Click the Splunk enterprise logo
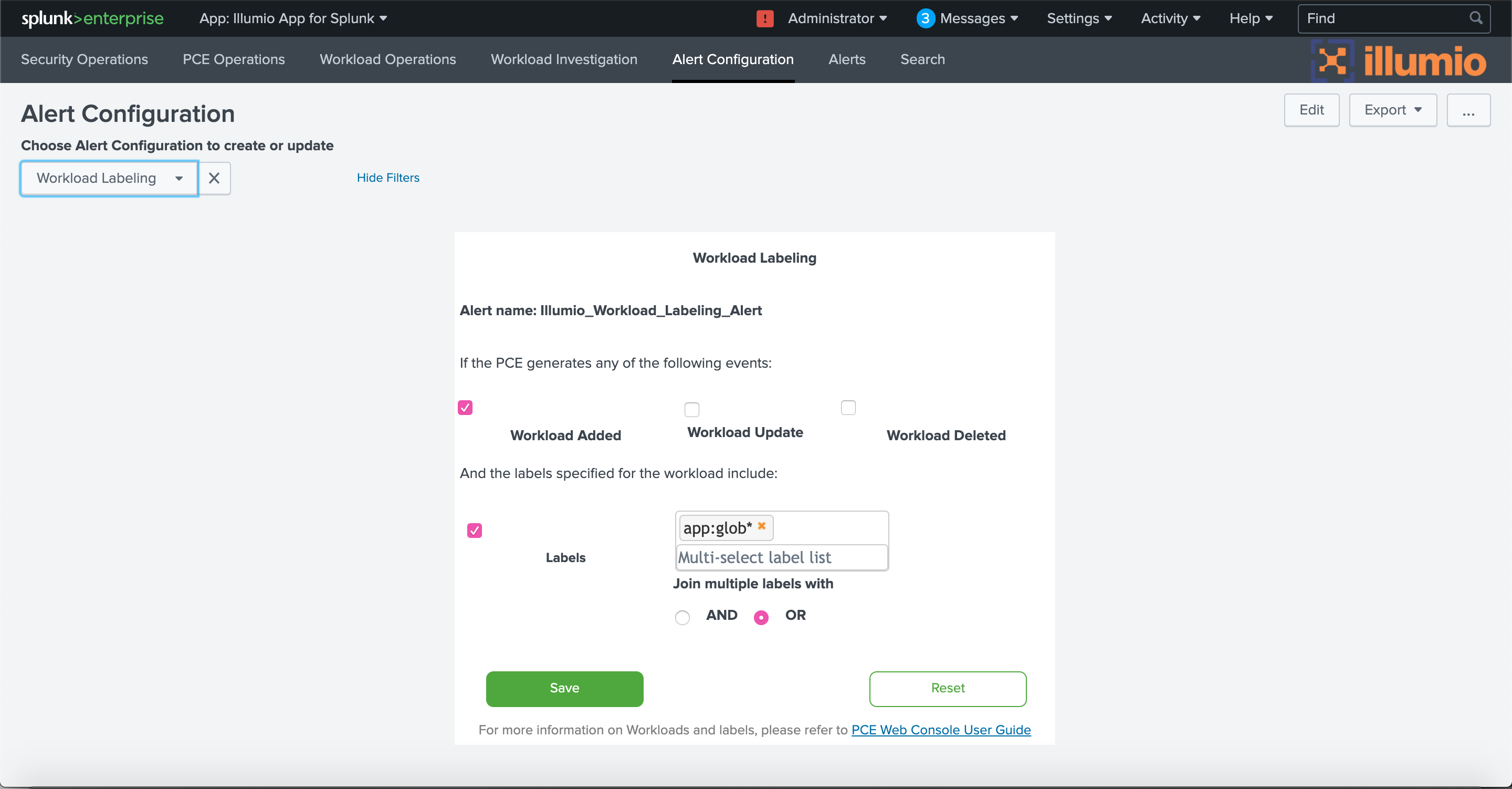Screen dimensions: 1512x789 tap(93, 18)
